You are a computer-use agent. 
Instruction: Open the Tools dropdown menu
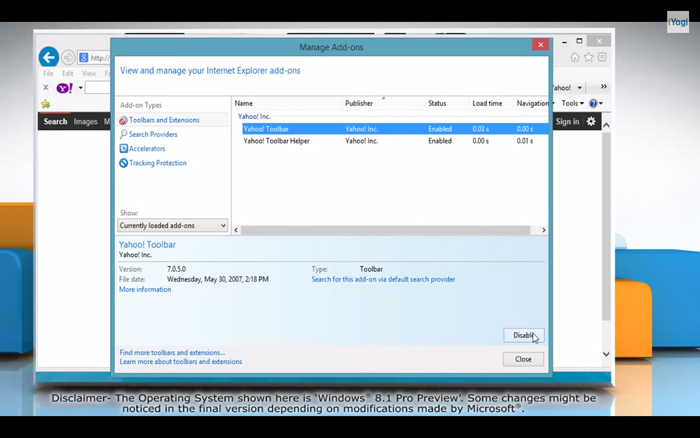pyautogui.click(x=572, y=103)
